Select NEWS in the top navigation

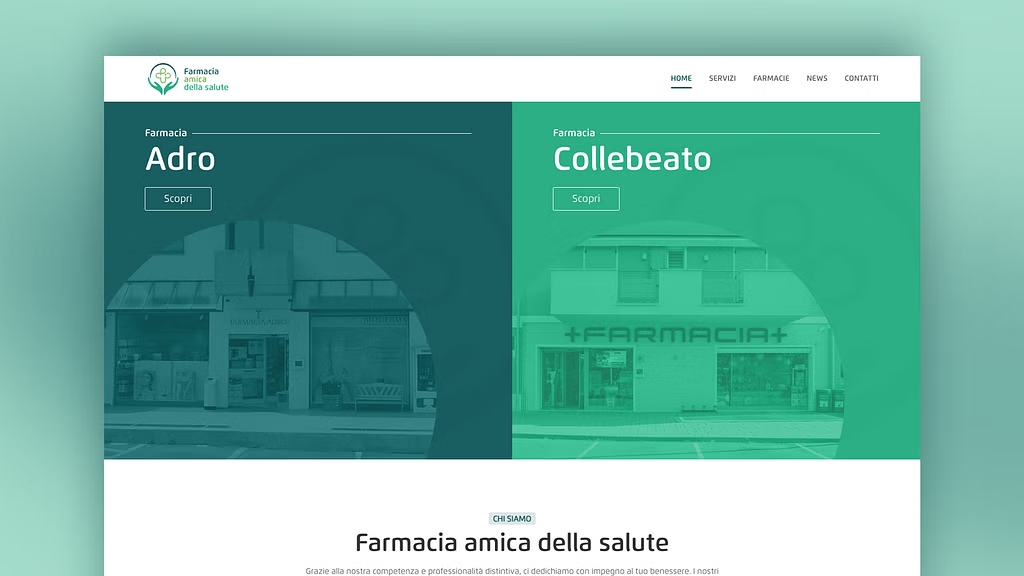pos(816,78)
